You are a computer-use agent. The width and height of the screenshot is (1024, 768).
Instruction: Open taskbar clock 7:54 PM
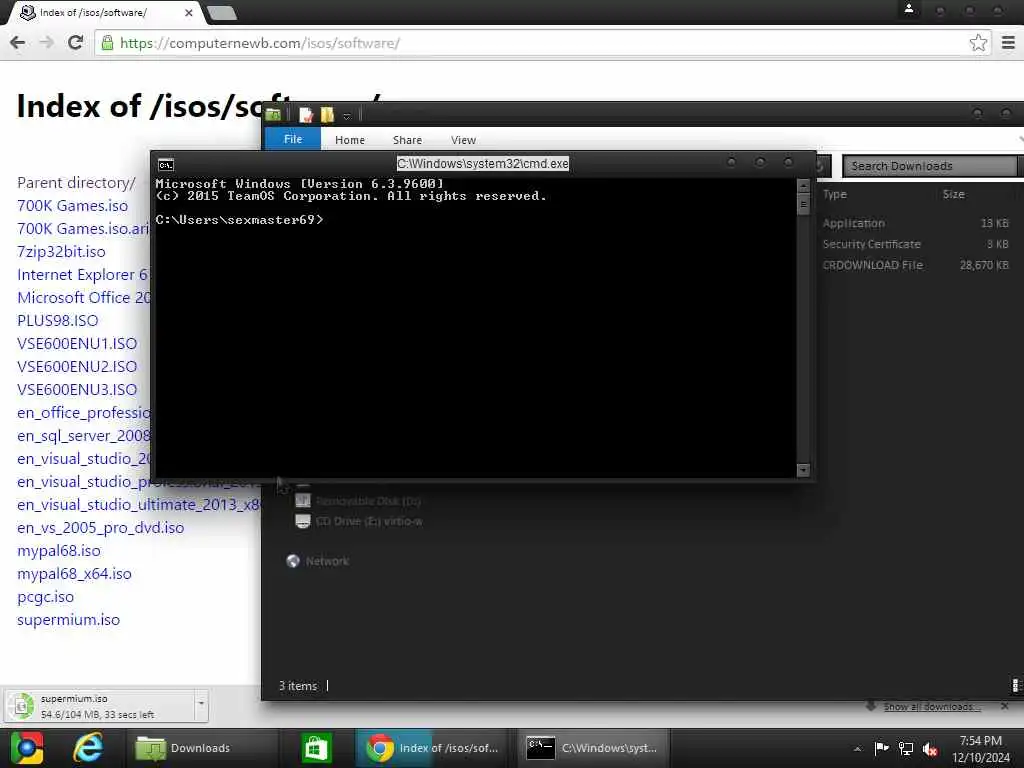click(x=980, y=749)
